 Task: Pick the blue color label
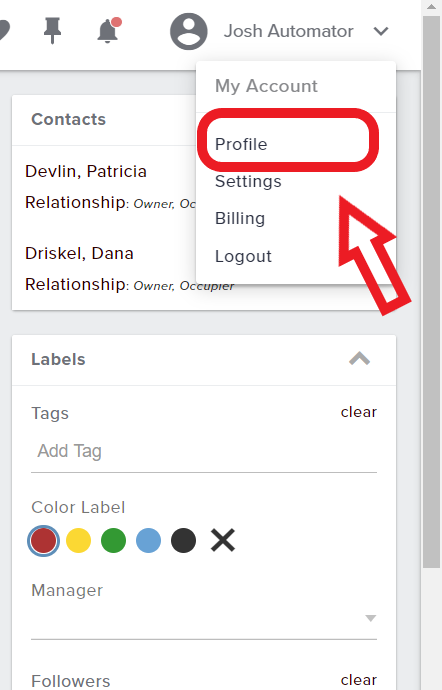tap(148, 540)
